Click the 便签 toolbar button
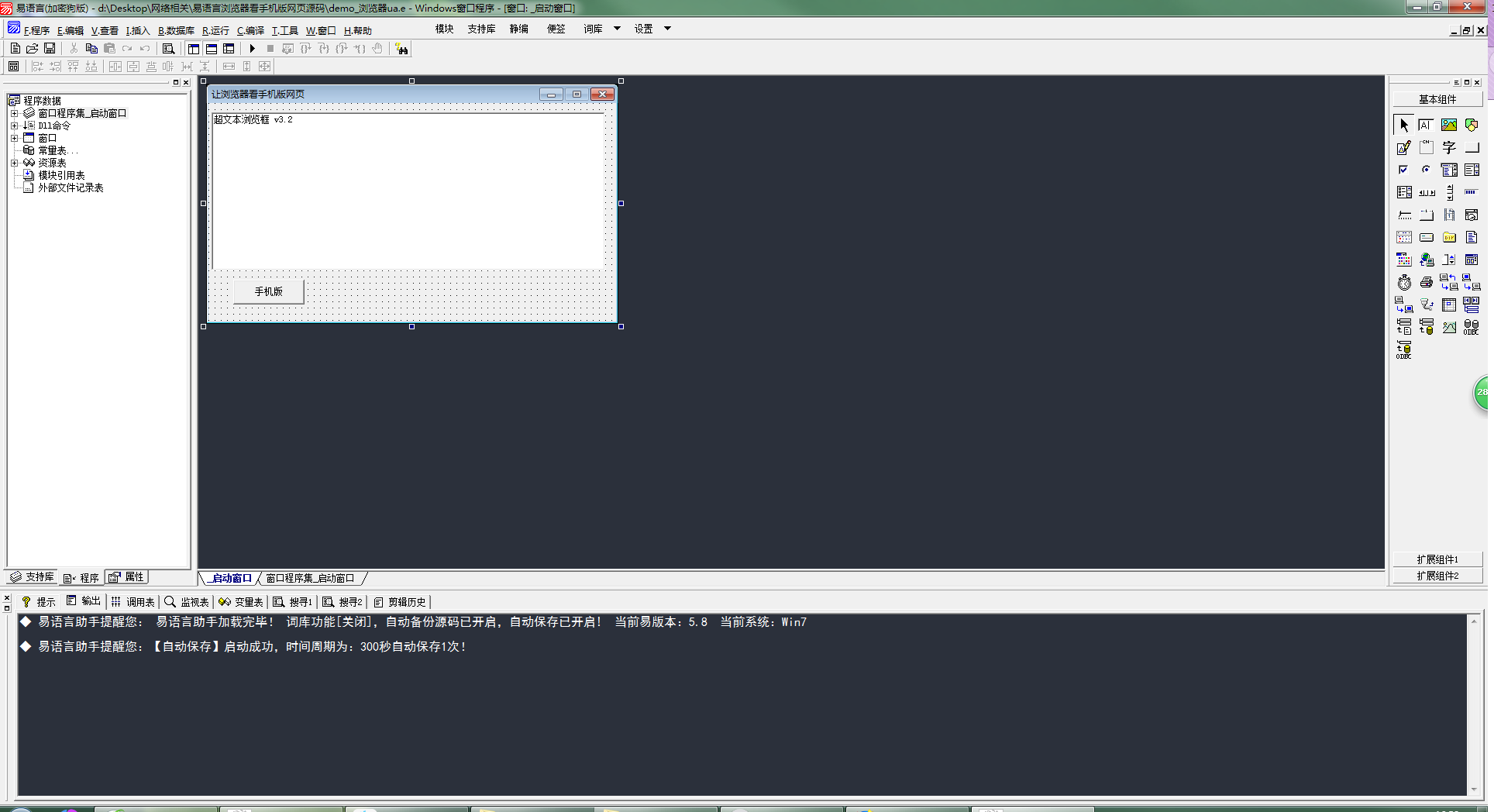The height and width of the screenshot is (812, 1494). [556, 29]
